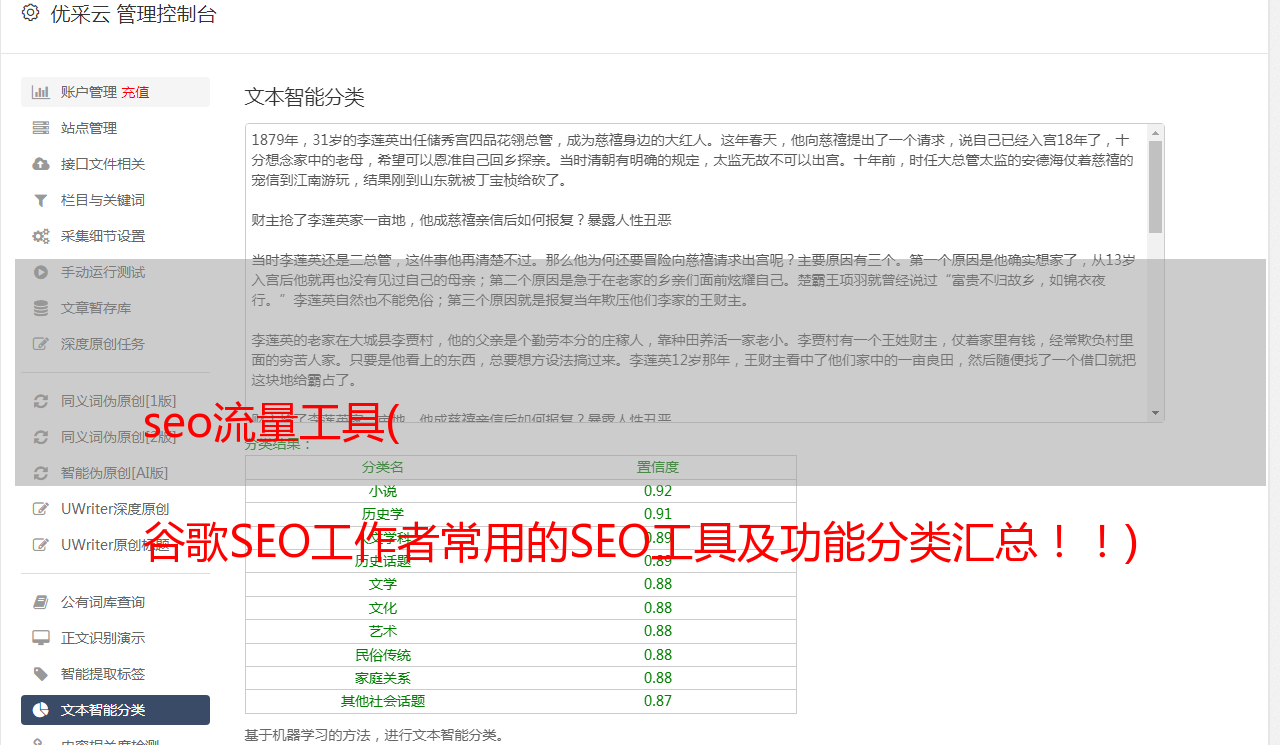Select the 历史学 category cell

pyautogui.click(x=383, y=514)
